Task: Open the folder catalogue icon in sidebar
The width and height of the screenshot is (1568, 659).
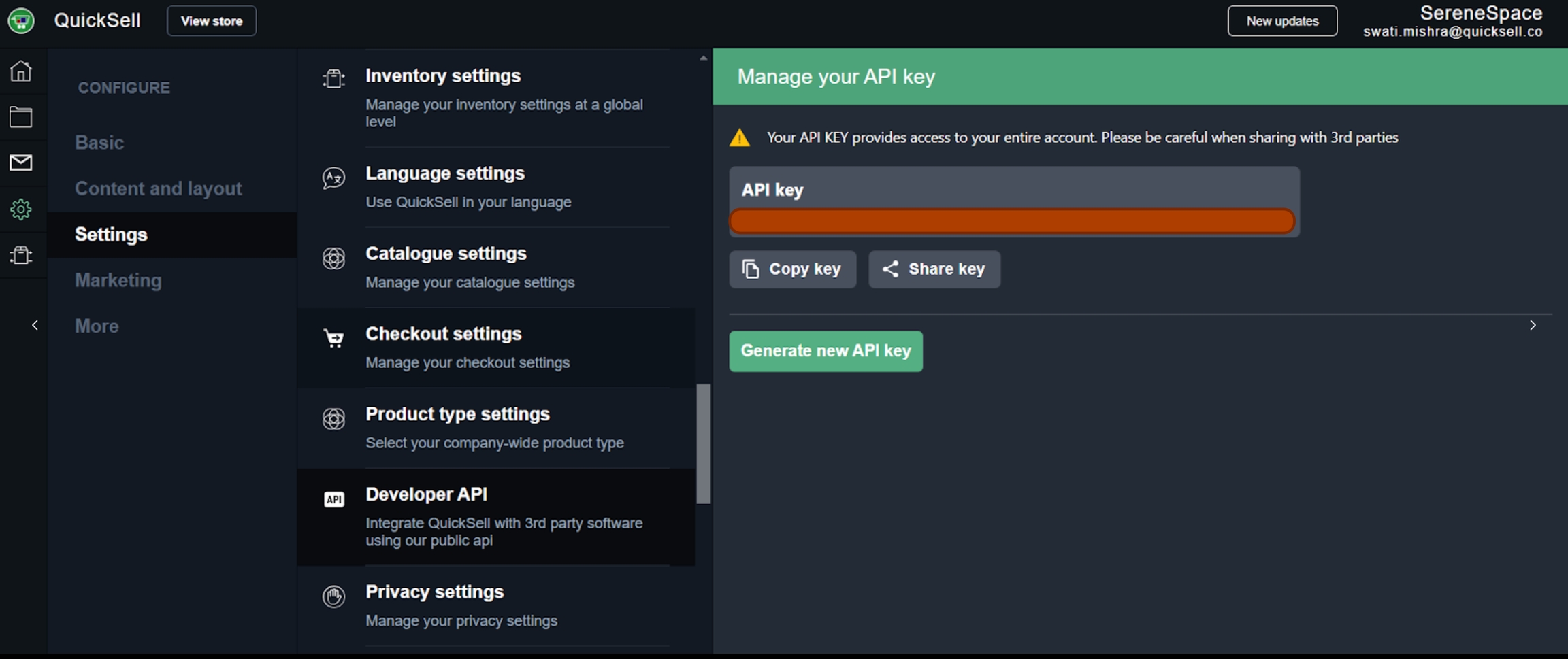Action: [x=21, y=117]
